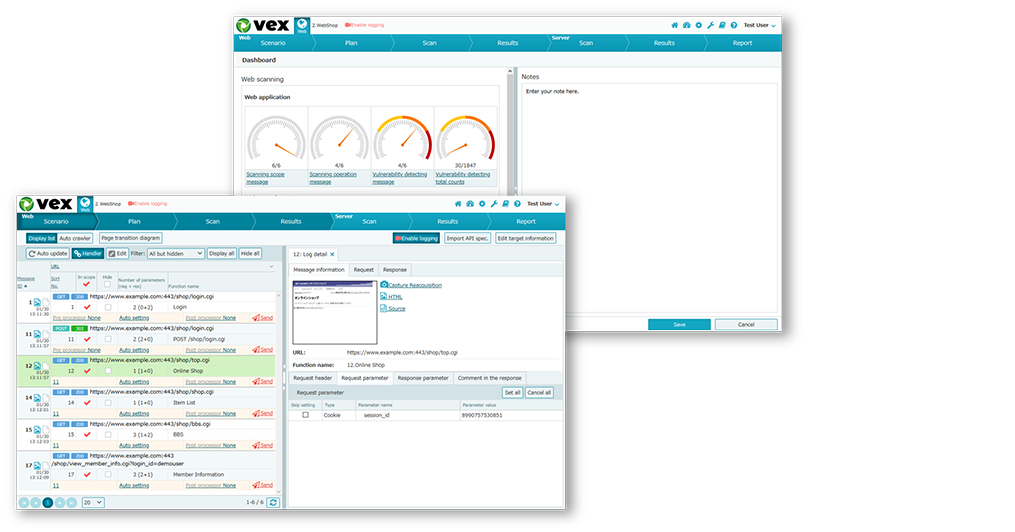Open the captured page thumbnail in Log detail
Viewport: 1015px width, 532px height.
click(x=335, y=312)
